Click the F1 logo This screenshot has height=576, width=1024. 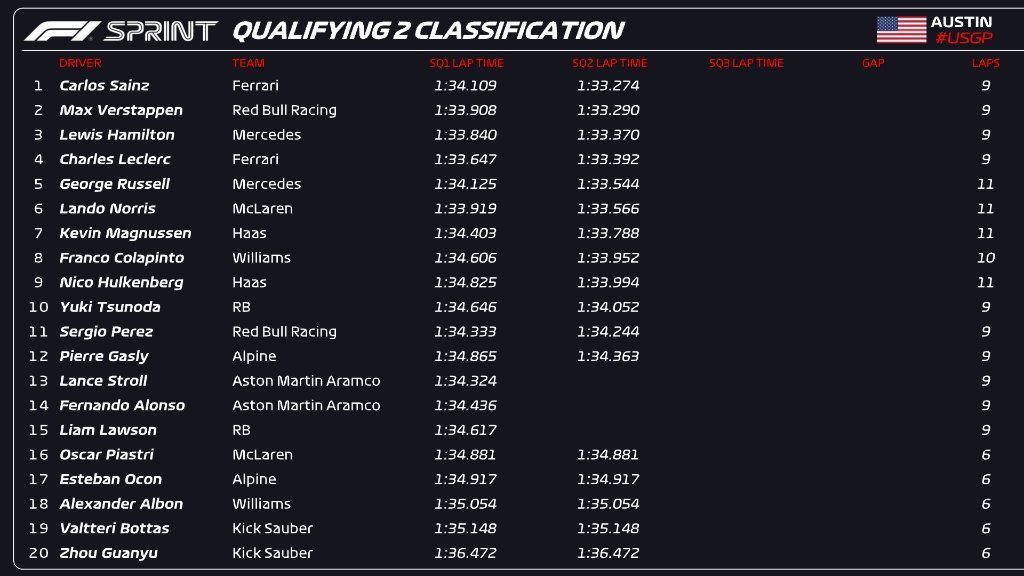(x=61, y=31)
